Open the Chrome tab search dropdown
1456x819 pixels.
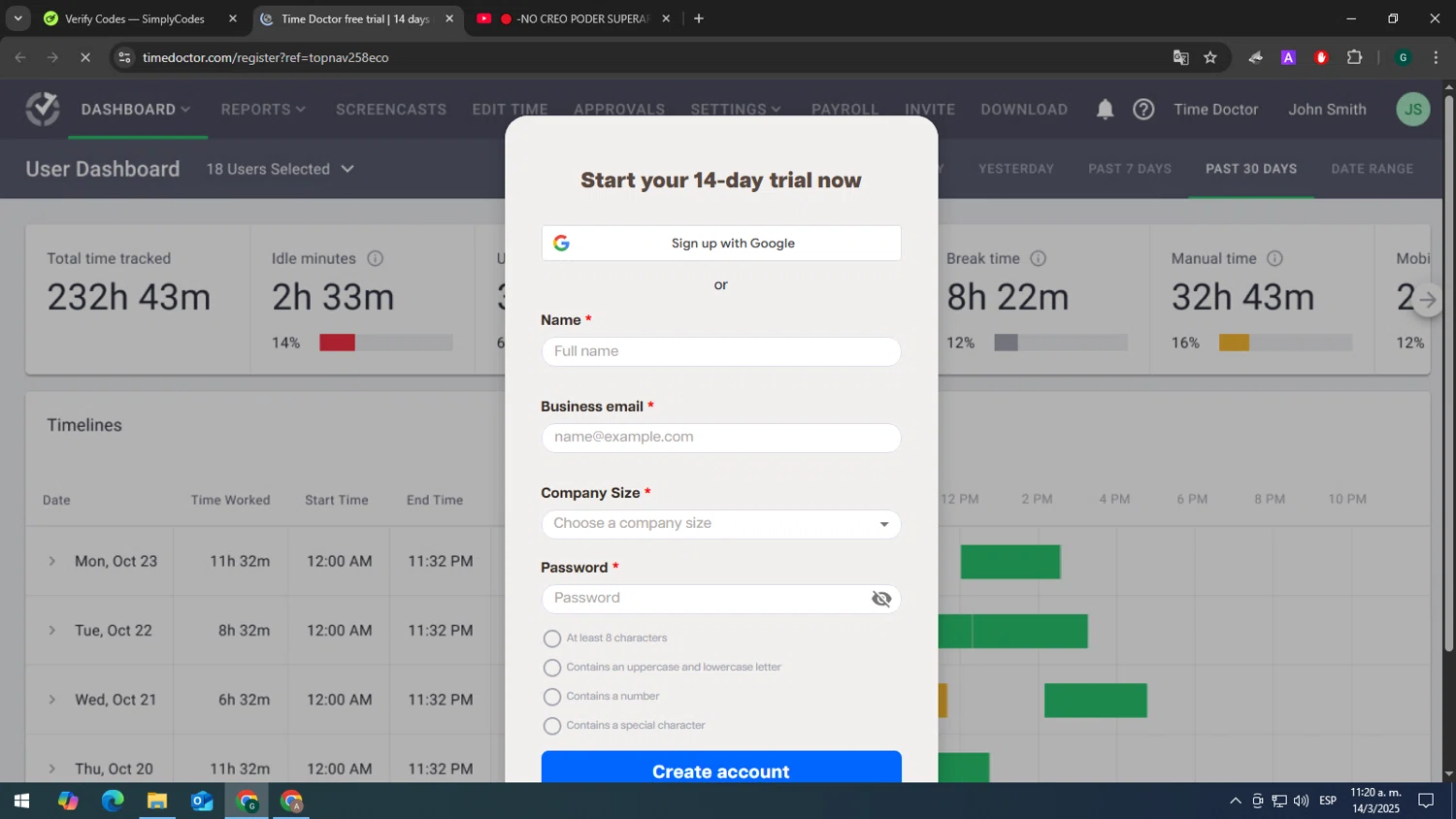17,18
